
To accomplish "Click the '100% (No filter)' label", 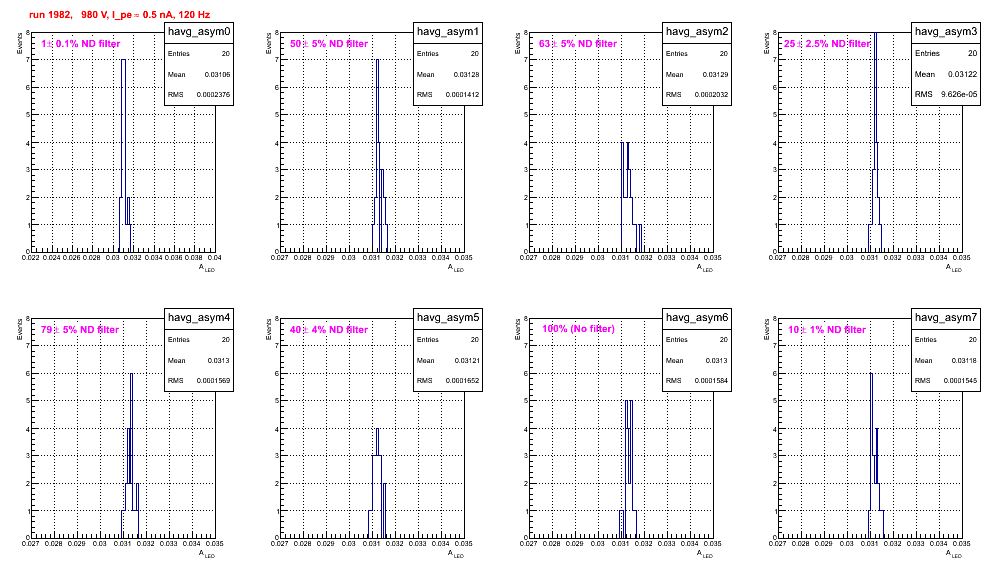I will coord(579,329).
